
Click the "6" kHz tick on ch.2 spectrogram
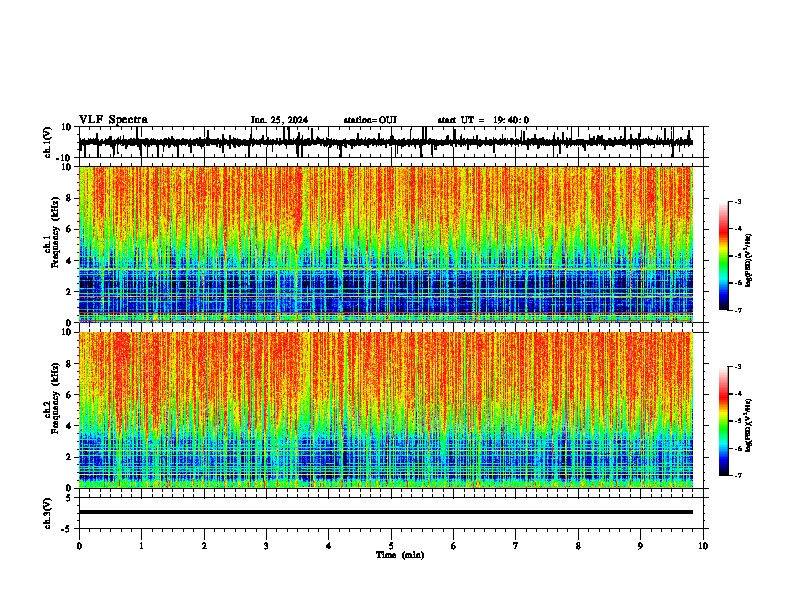69,395
